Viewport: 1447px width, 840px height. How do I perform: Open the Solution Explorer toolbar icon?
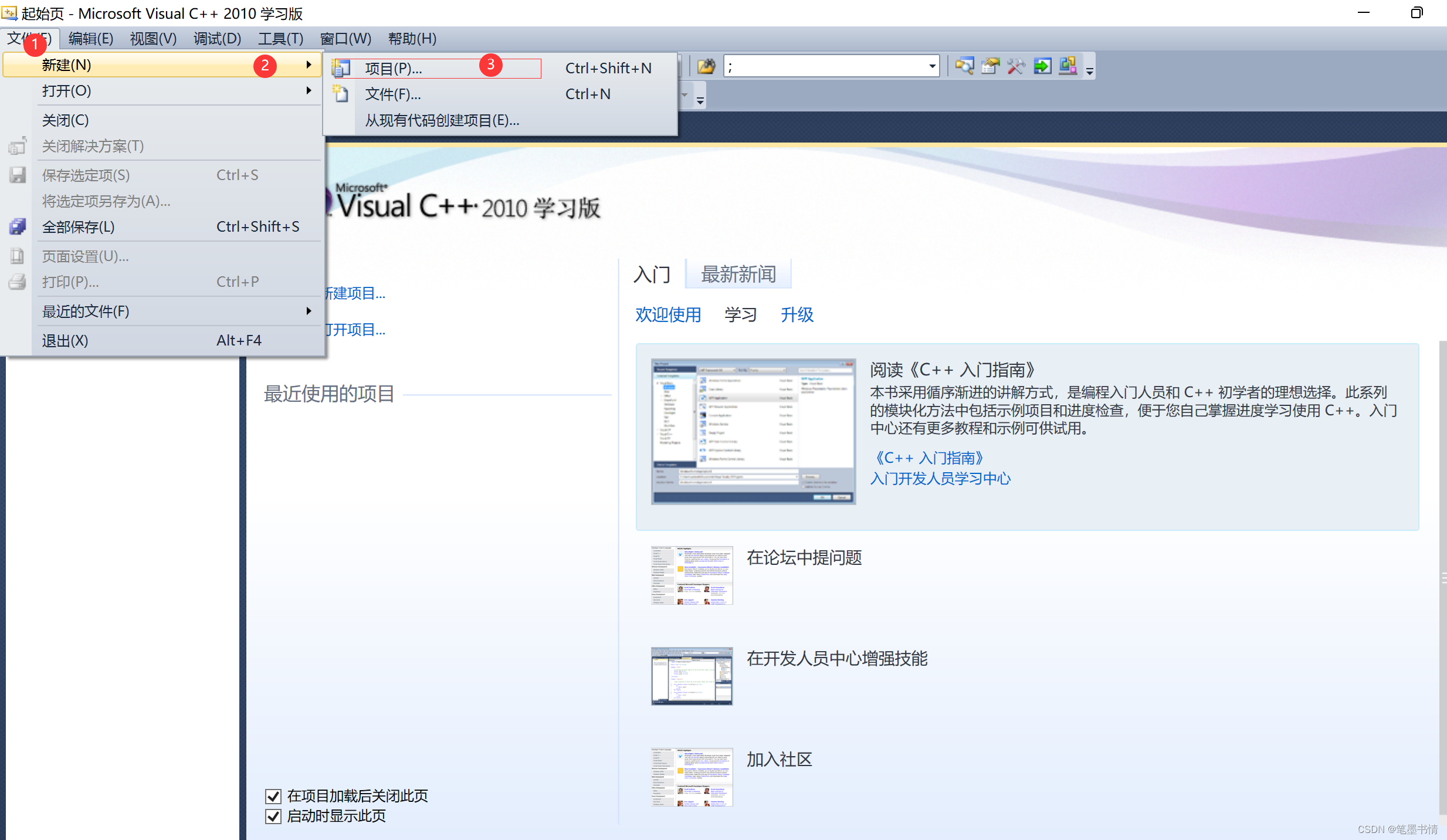965,66
